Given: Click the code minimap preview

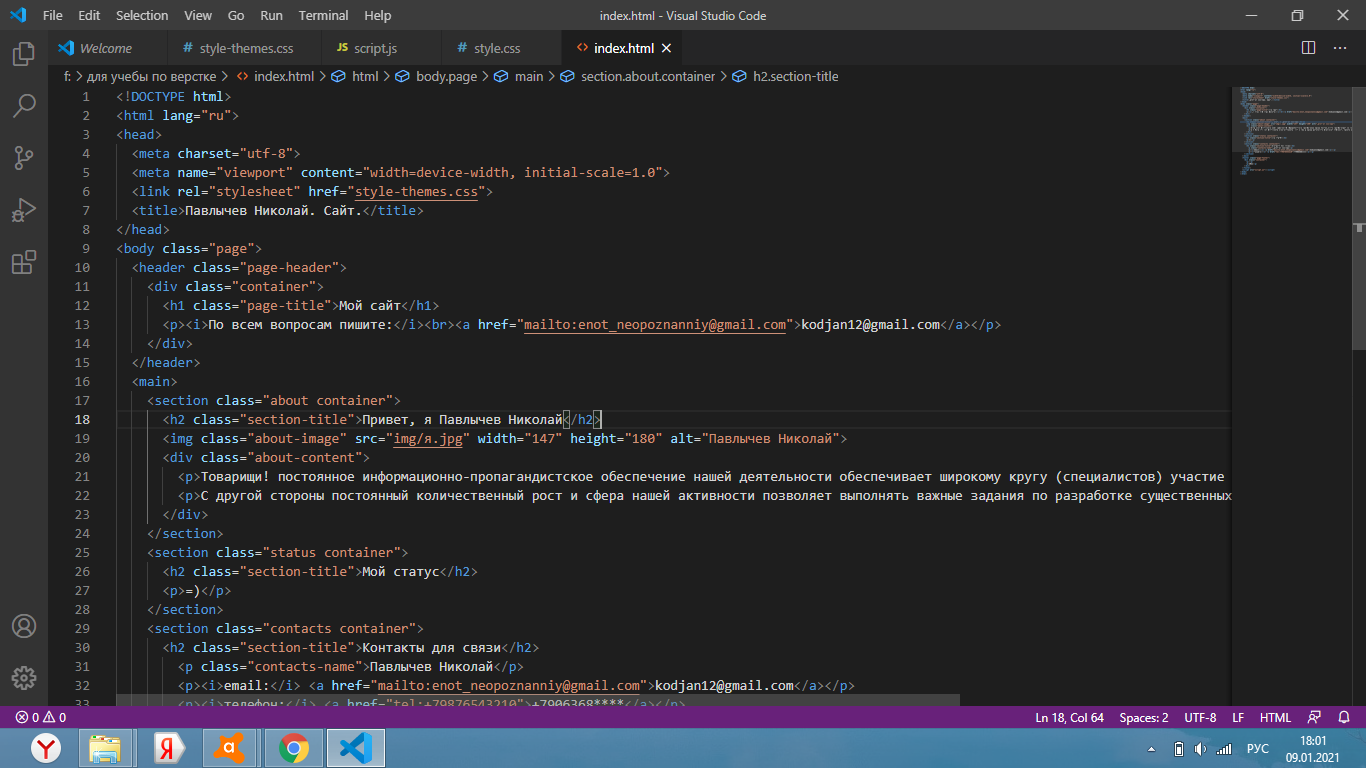Looking at the screenshot, I should point(1290,130).
